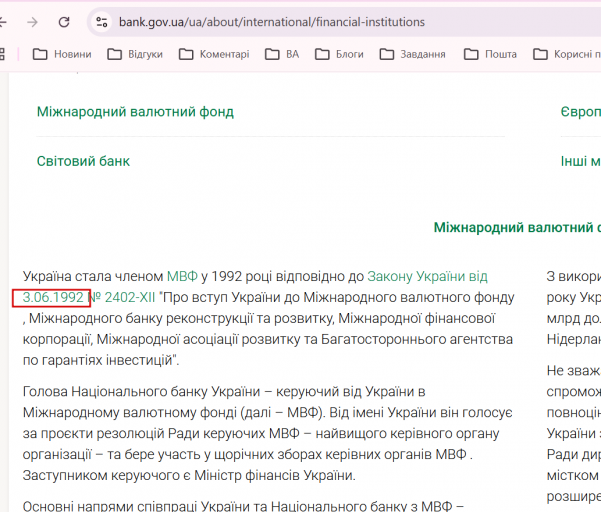
Task: Select the Інші м... tab at right
Action: 580,161
